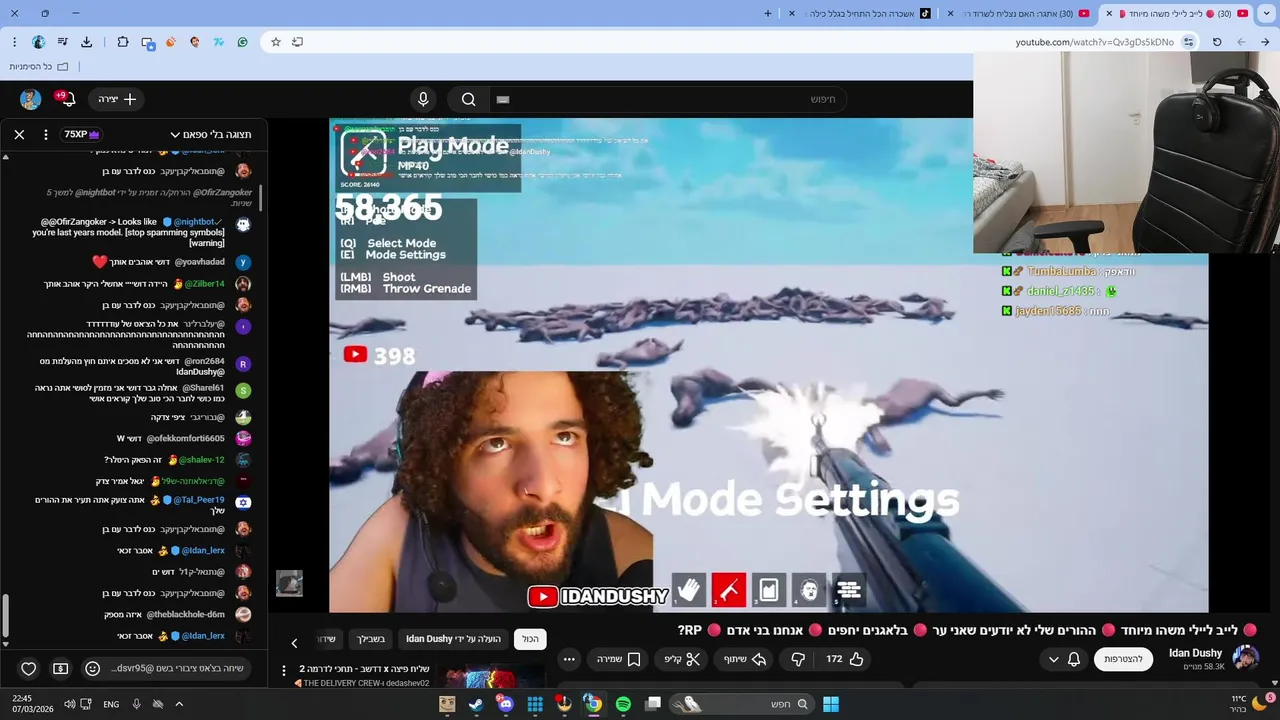Dislike the video
Screen dimensions: 1280x720
(797, 659)
